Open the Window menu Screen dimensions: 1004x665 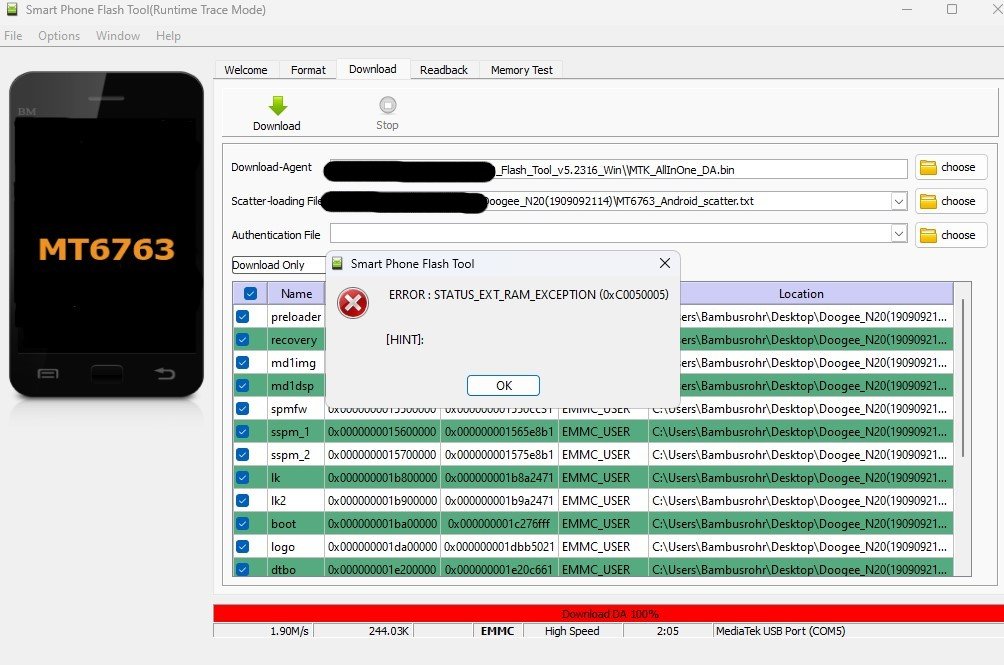[x=118, y=36]
